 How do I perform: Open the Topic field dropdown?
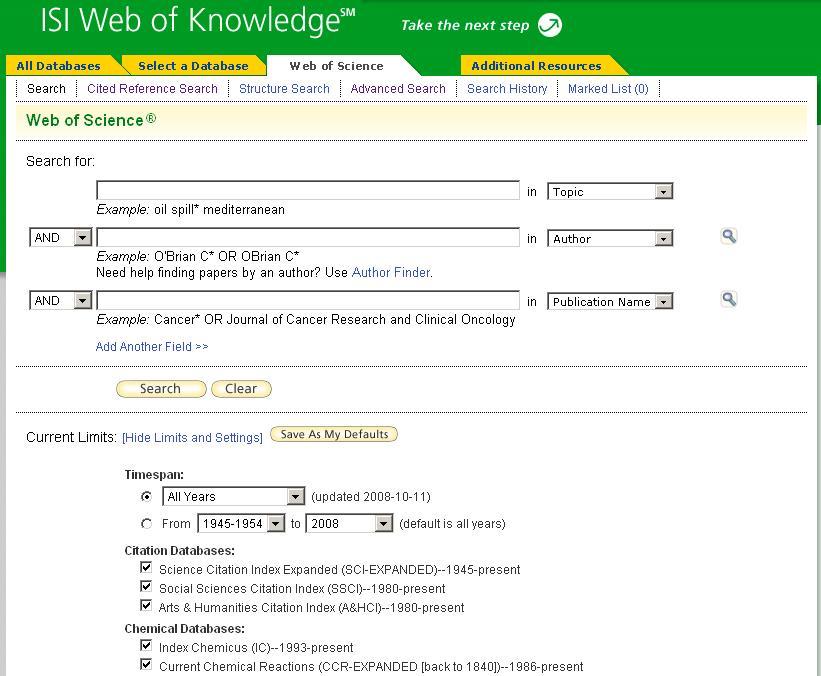pyautogui.click(x=610, y=192)
